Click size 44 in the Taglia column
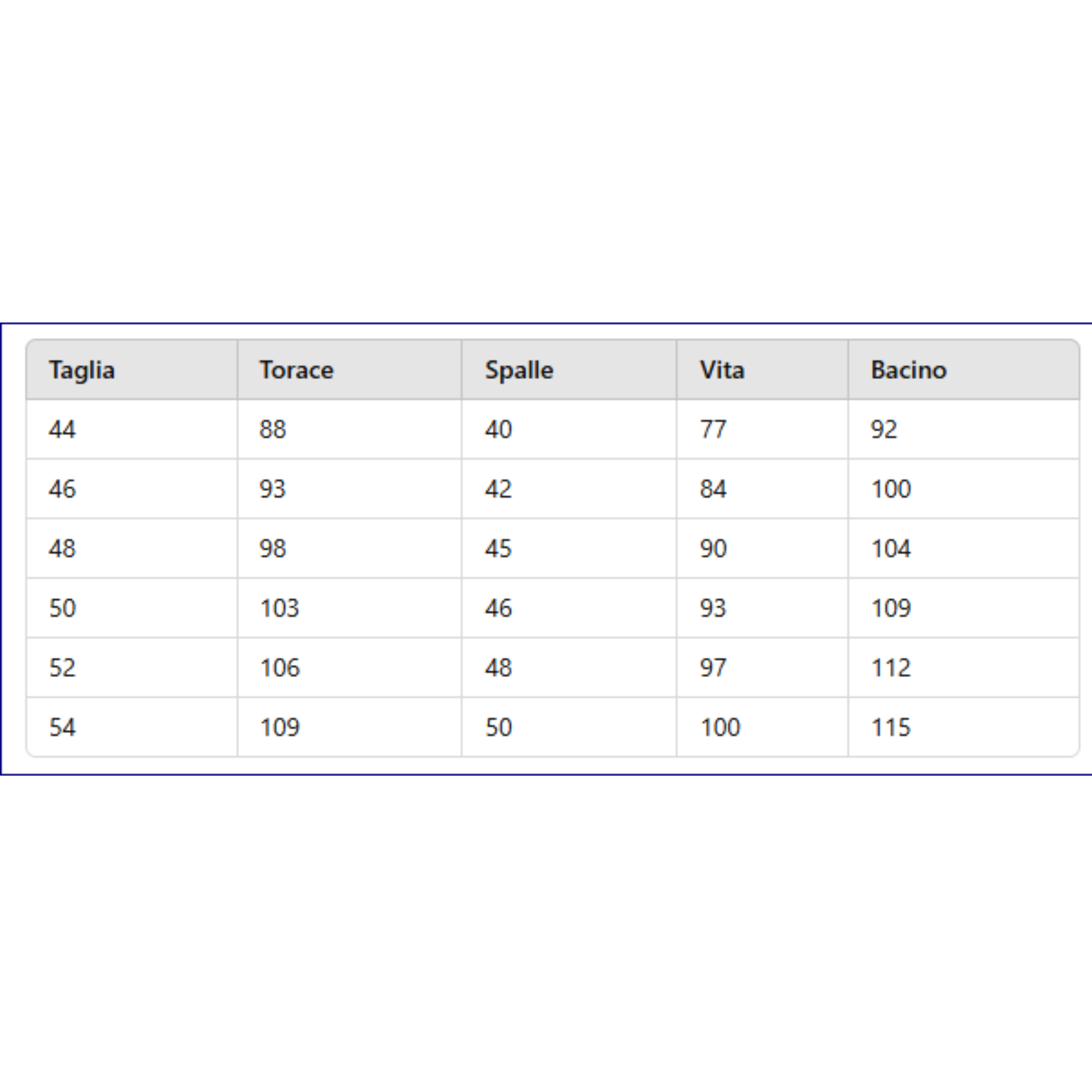Screen dimensions: 1092x1092 (x=62, y=430)
